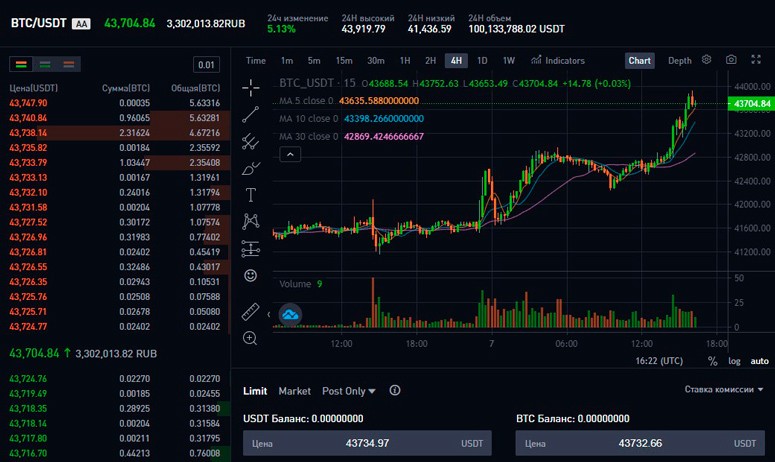The width and height of the screenshot is (775, 462).
Task: Select the brush drawing tool
Action: [x=251, y=168]
